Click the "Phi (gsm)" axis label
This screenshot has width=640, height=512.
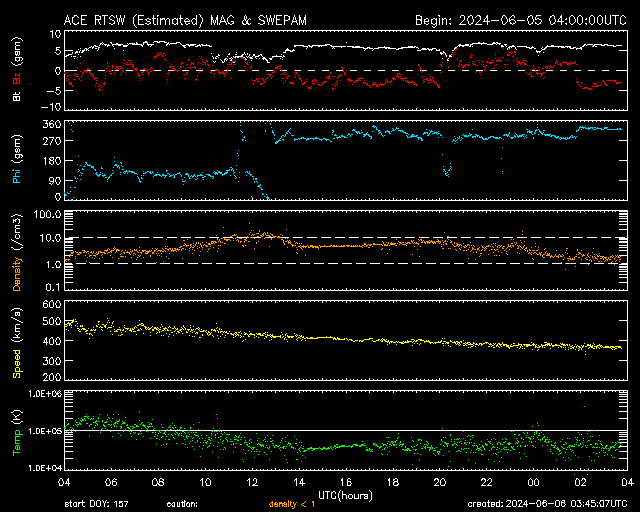click(17, 159)
